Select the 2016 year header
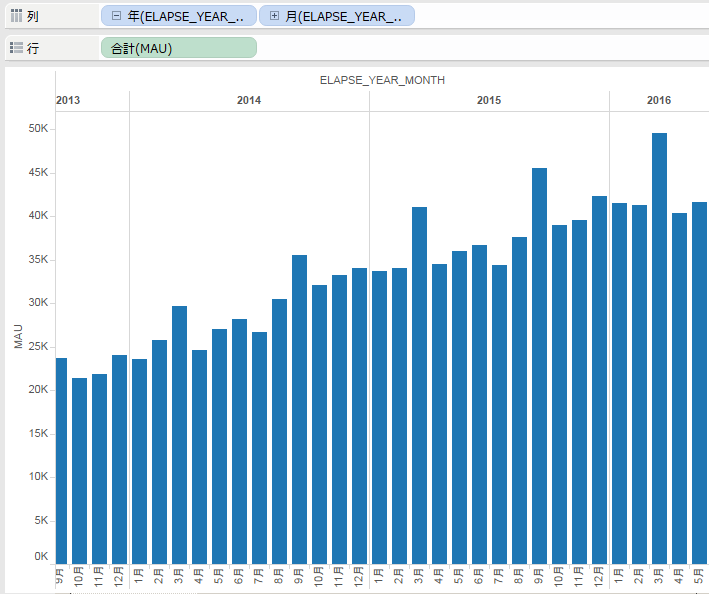Viewport: 709px width, 594px height. 659,100
